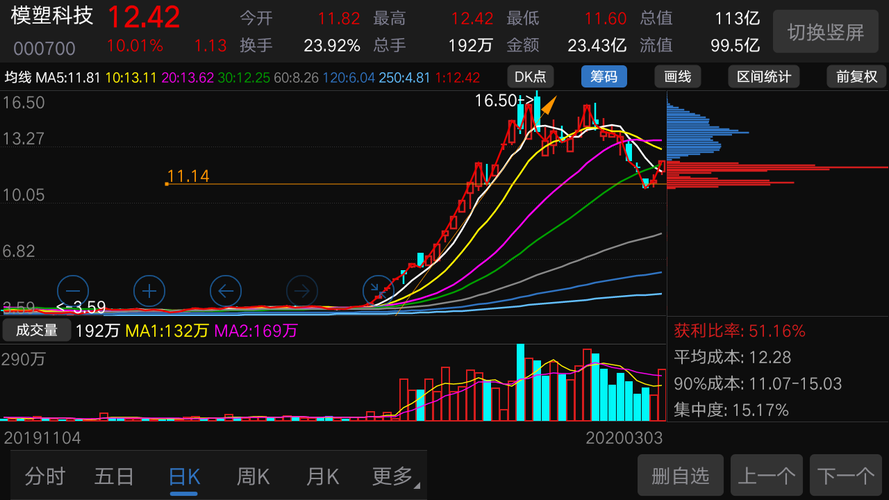Open the 画线 drawing tool
This screenshot has height=500, width=889.
click(x=678, y=77)
